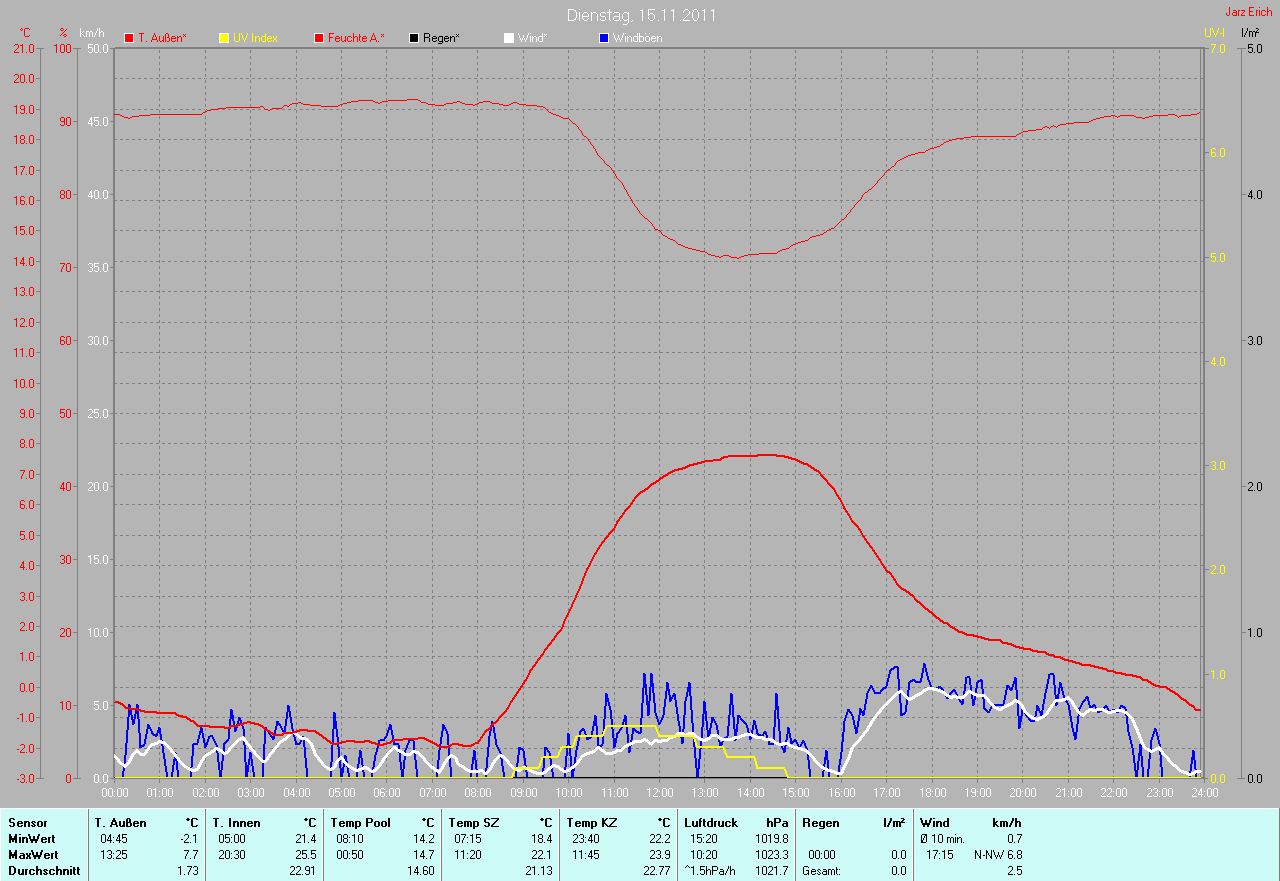The image size is (1280, 881).
Task: Select the Temp Pool minimum value "14.2"
Action: coord(423,839)
